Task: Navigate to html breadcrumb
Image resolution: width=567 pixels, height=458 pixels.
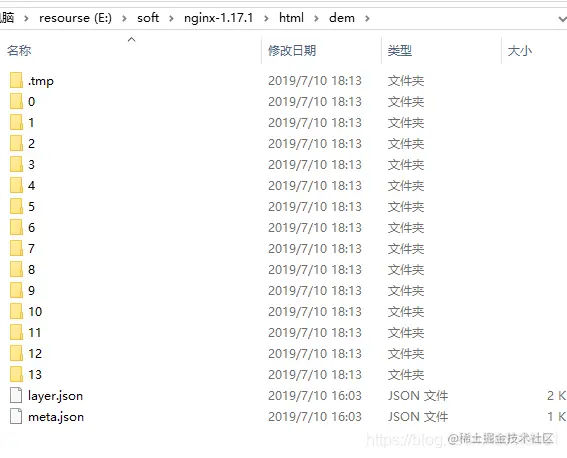Action: (291, 18)
